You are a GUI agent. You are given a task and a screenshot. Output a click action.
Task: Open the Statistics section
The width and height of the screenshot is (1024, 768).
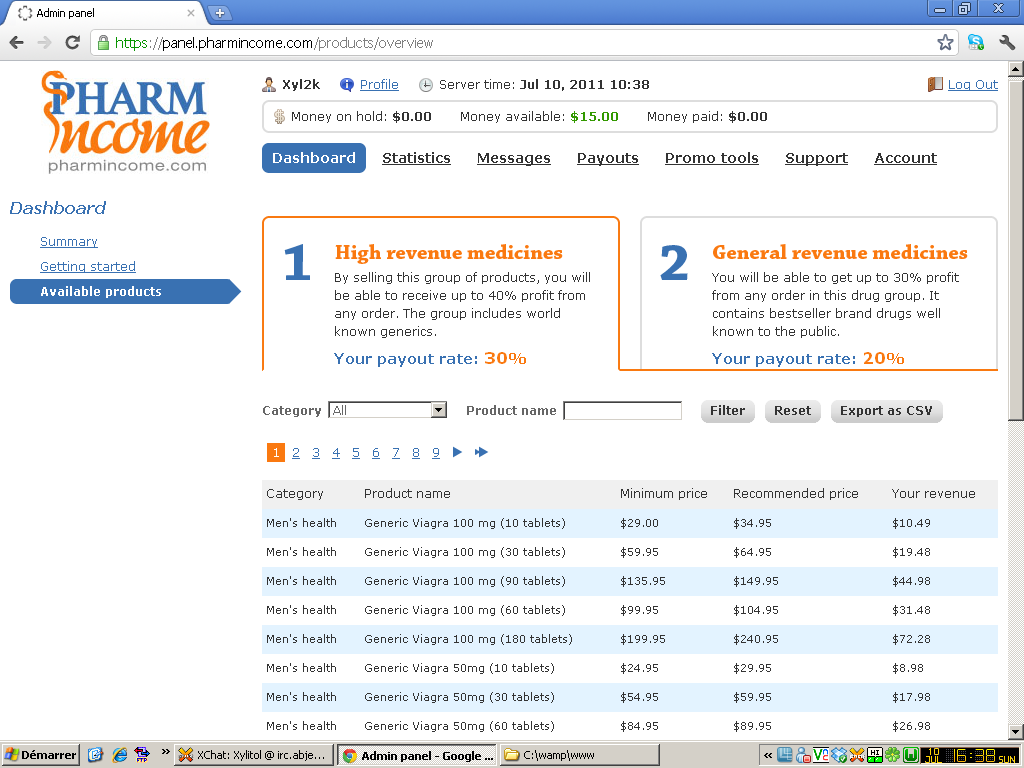click(x=416, y=158)
